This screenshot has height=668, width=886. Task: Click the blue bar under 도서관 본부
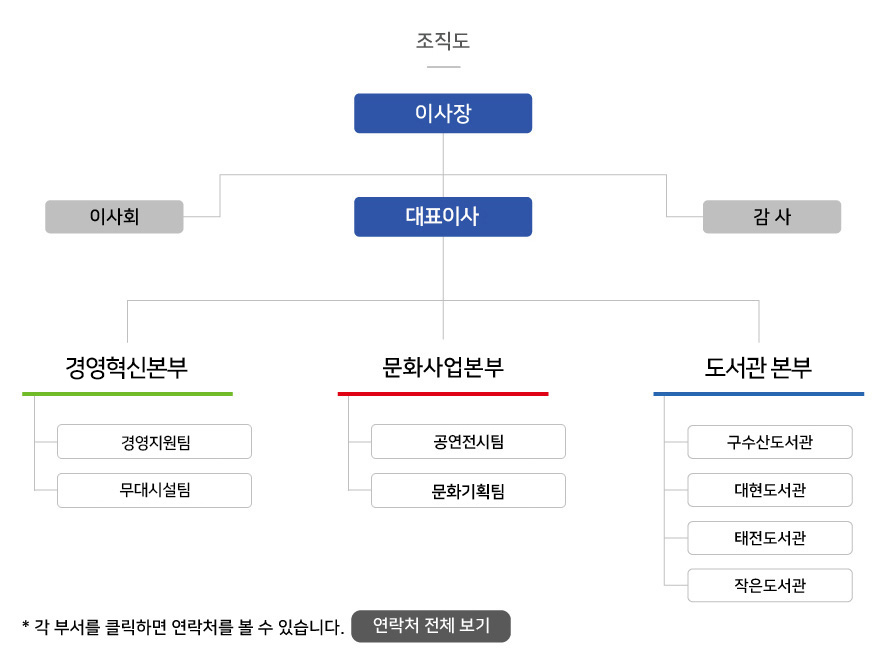click(758, 394)
